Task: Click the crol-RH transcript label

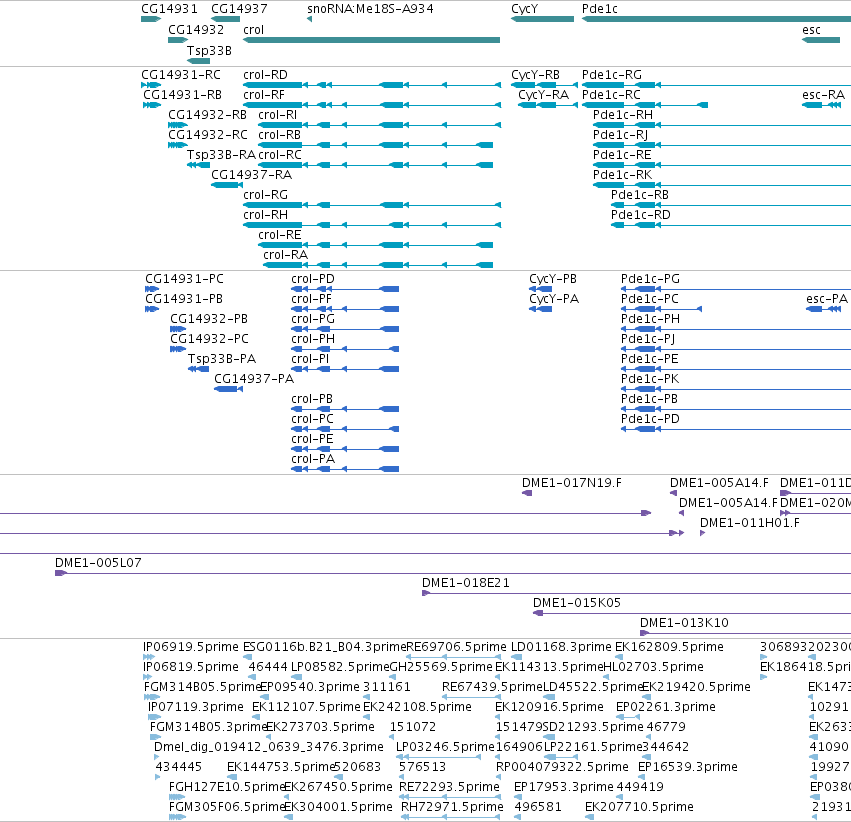Action: (265, 215)
